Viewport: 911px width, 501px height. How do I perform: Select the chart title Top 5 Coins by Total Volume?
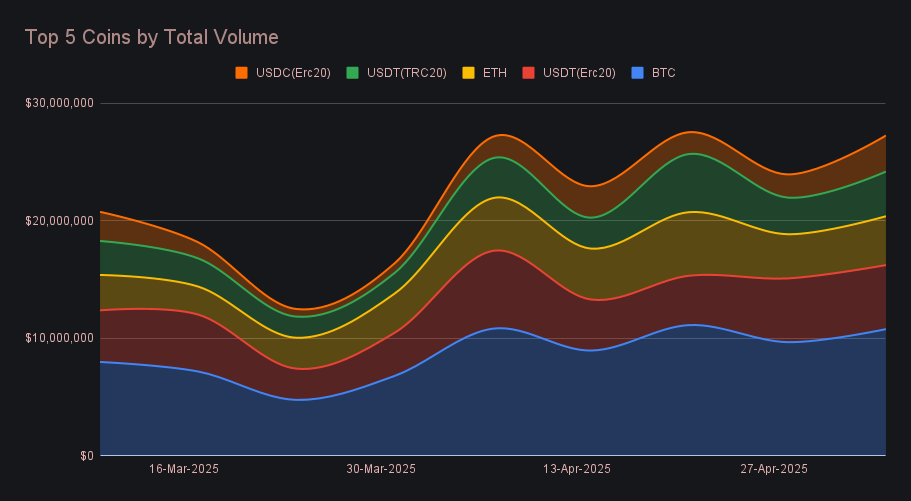151,37
